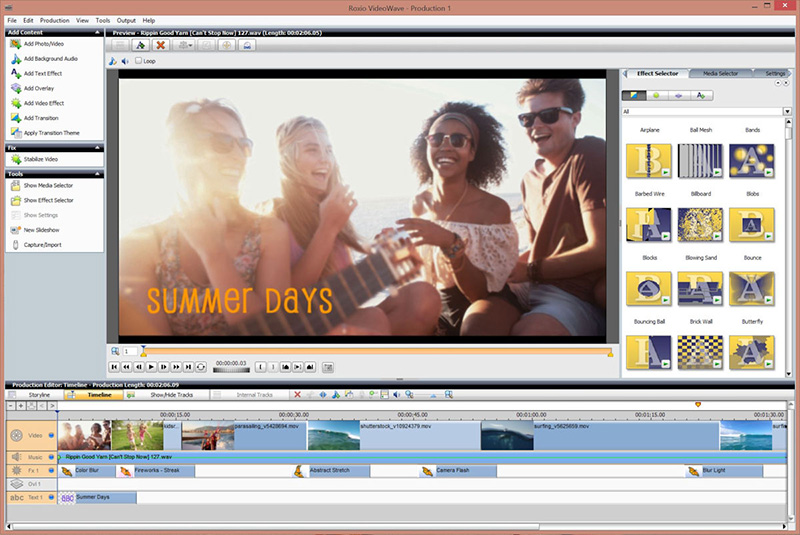Click the Show/Hide Tracks button

click(171, 395)
